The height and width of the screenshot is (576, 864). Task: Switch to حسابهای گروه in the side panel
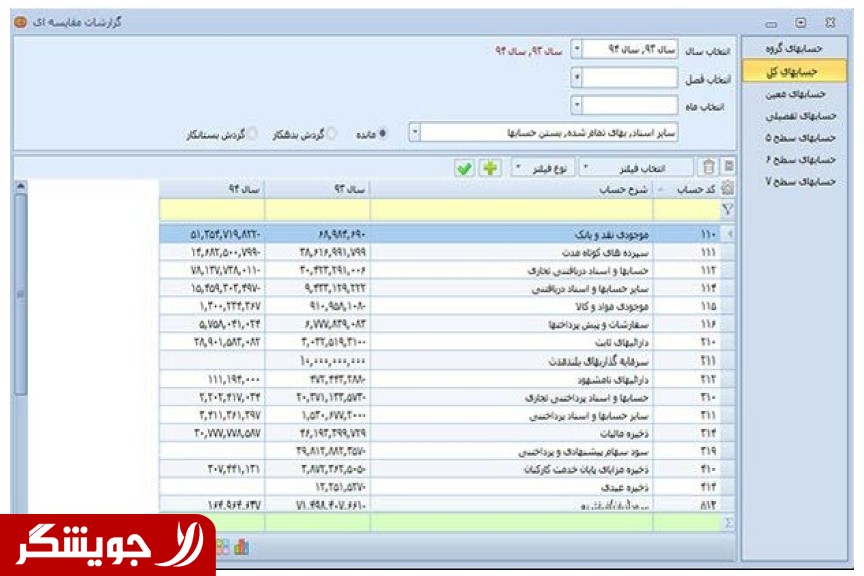(x=793, y=48)
